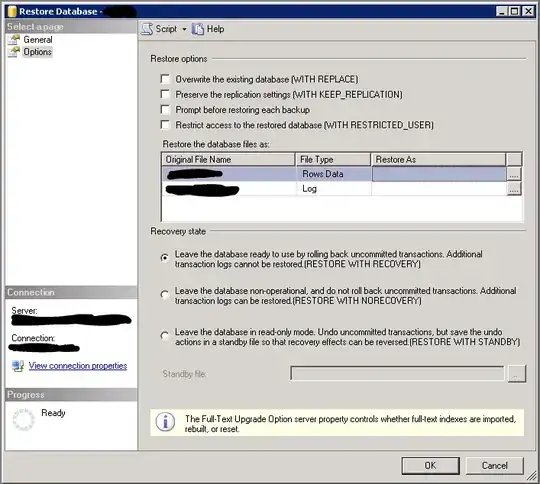
Task: Click the File Type column header
Action: [x=333, y=159]
